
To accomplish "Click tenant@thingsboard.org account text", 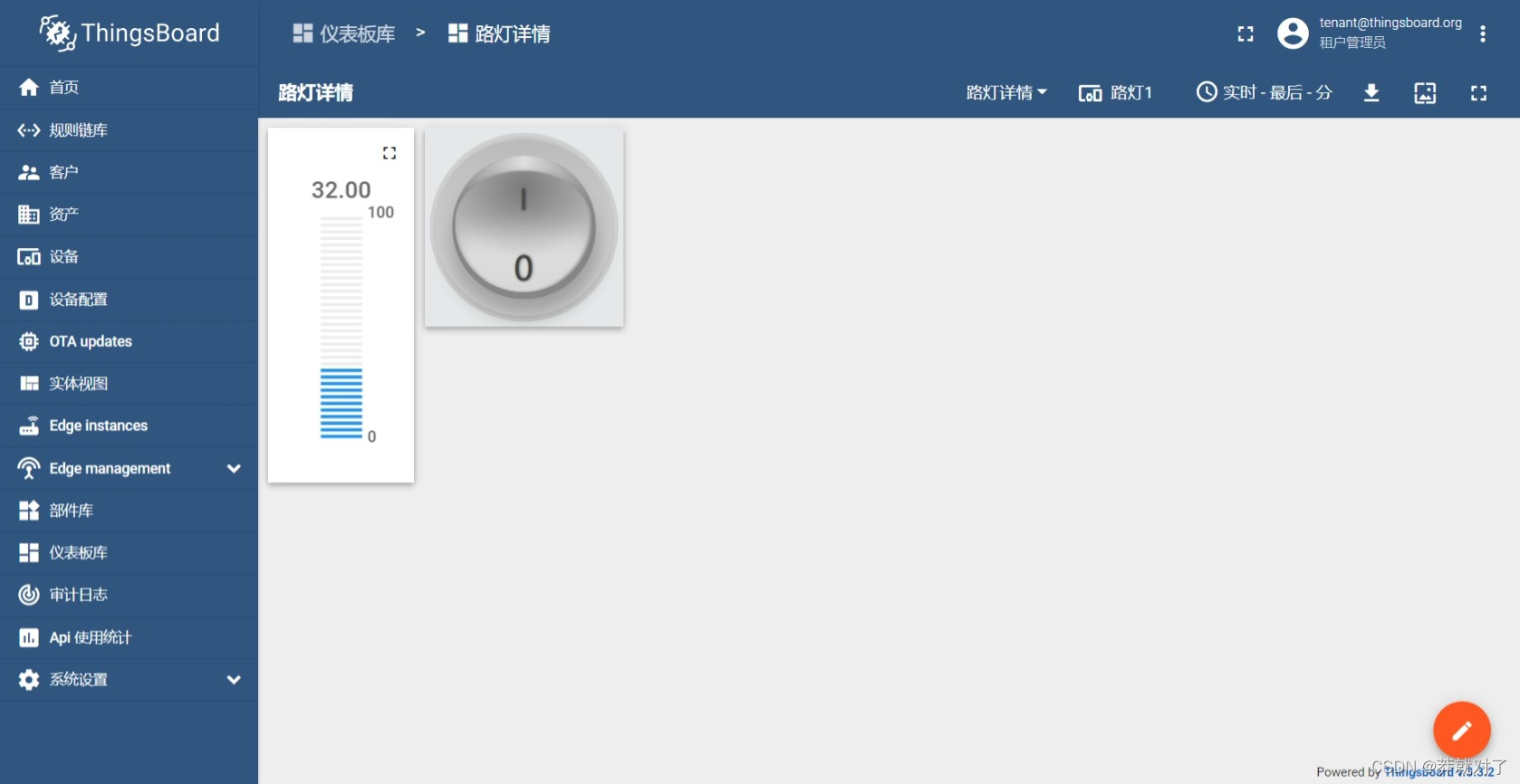I will 1390,23.
